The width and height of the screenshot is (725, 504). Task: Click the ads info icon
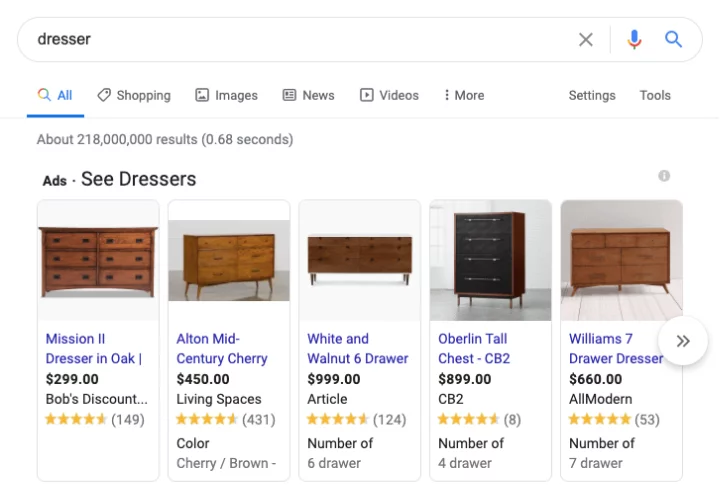(664, 176)
